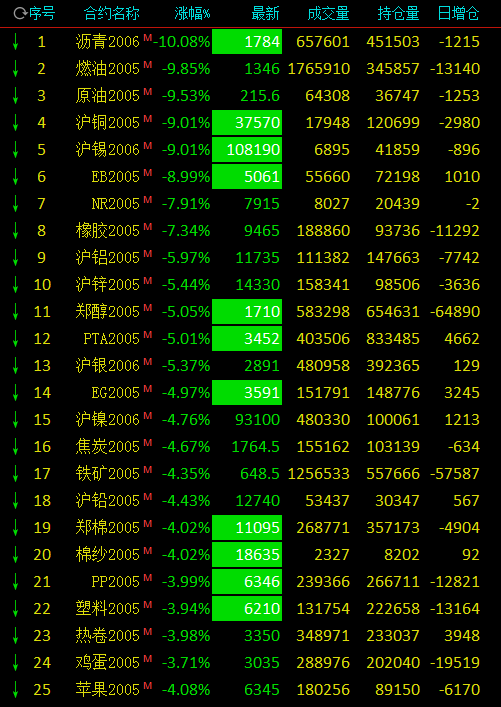Click the M marker next to 沪铜2005

[x=147, y=119]
